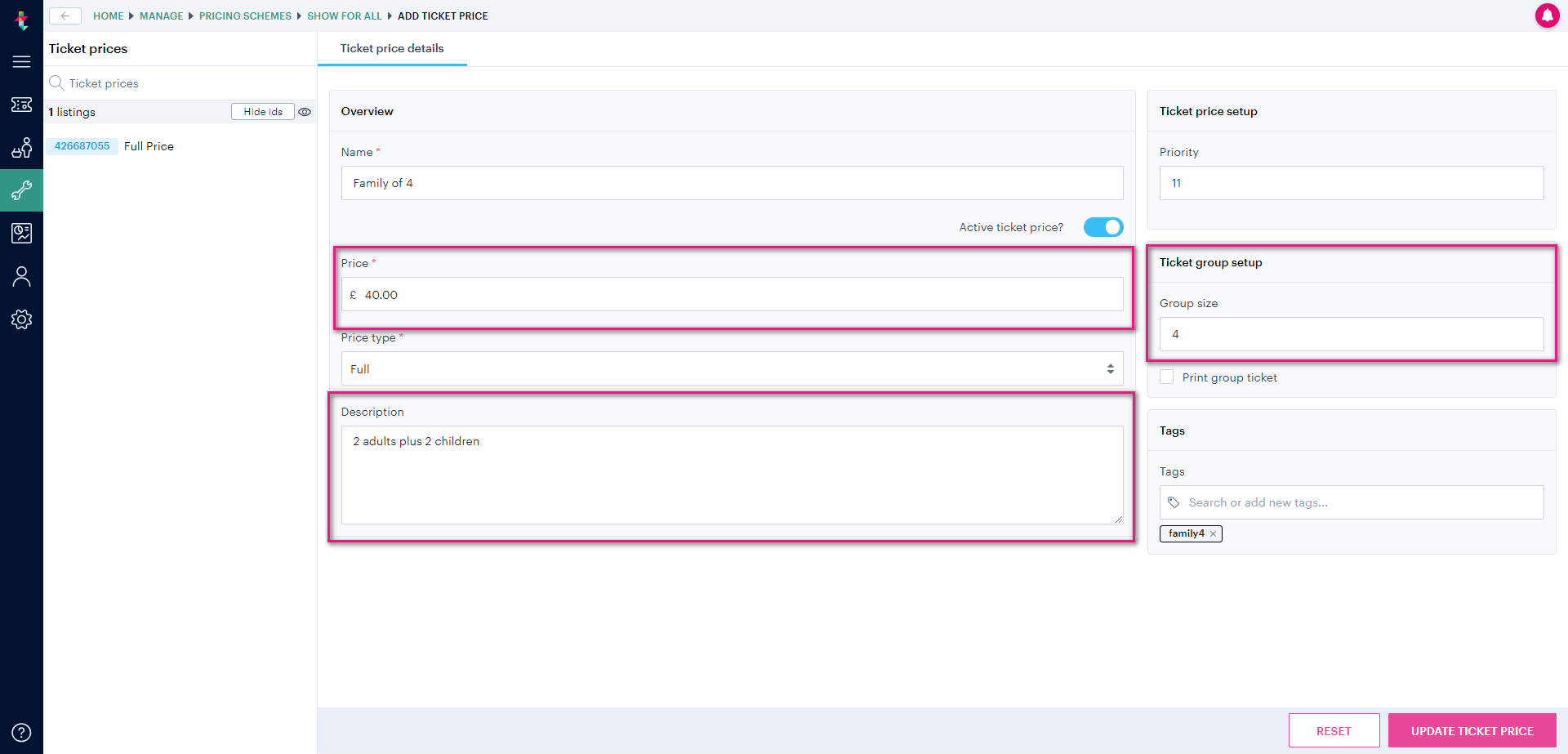Toggle Active ticket price switch

1103,227
